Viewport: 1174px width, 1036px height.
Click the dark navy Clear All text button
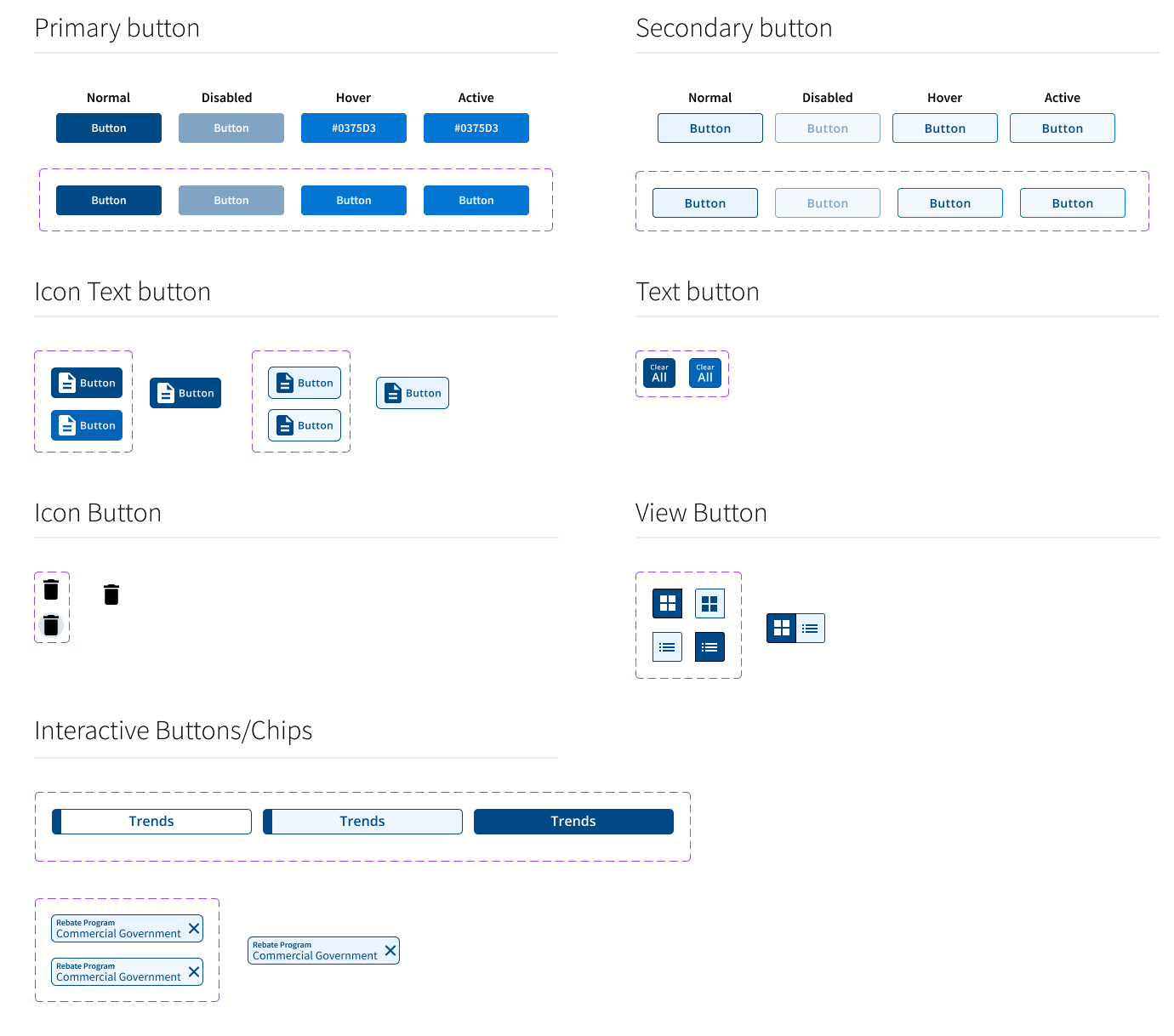(659, 373)
